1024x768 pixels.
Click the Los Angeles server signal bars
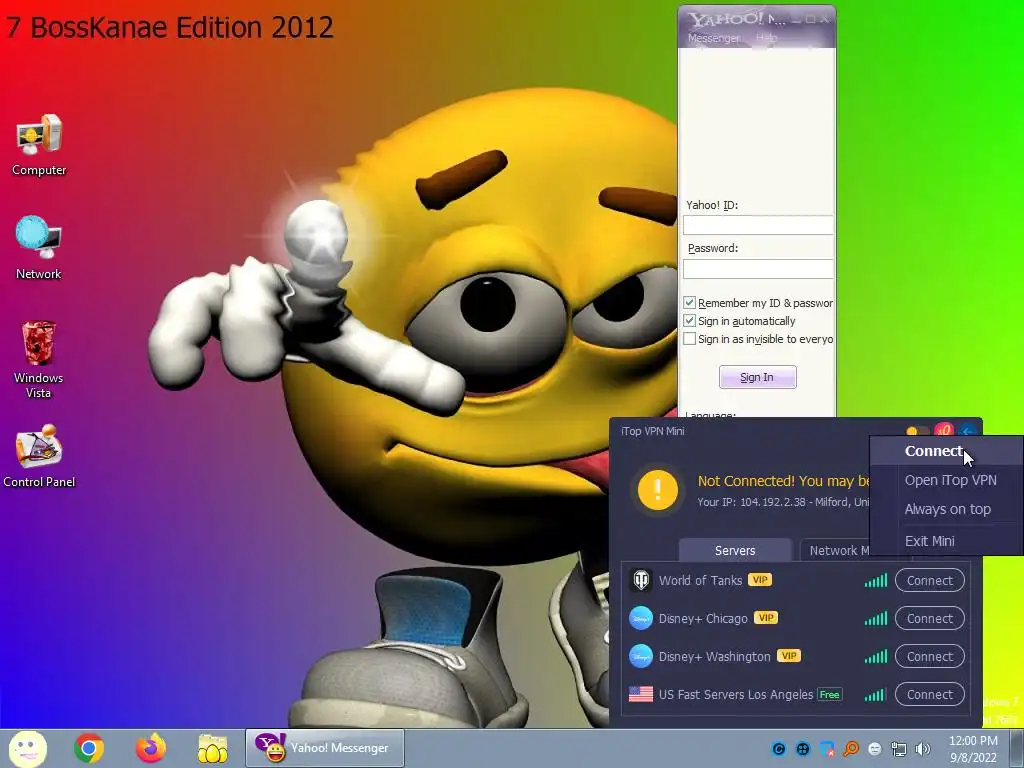876,694
